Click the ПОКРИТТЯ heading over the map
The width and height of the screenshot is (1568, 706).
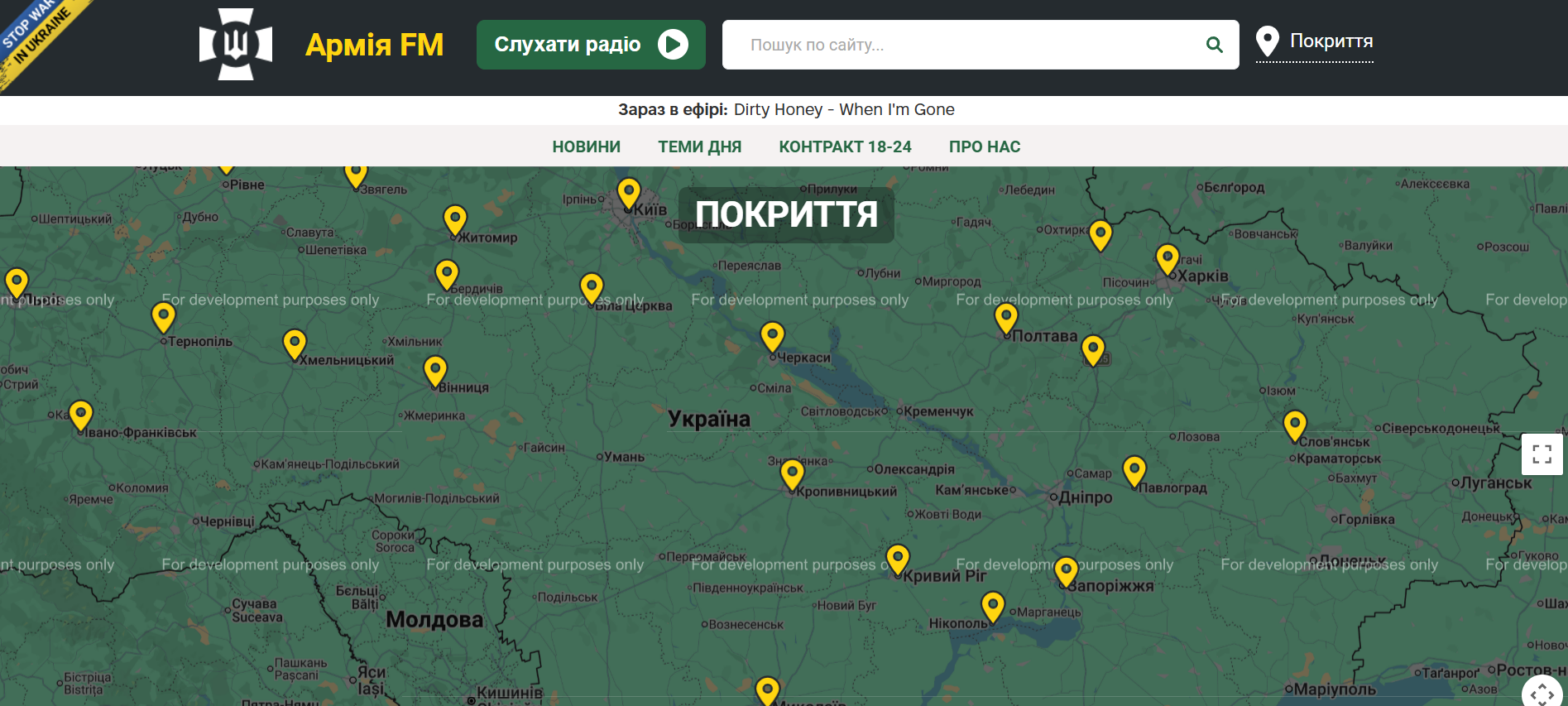(x=786, y=215)
